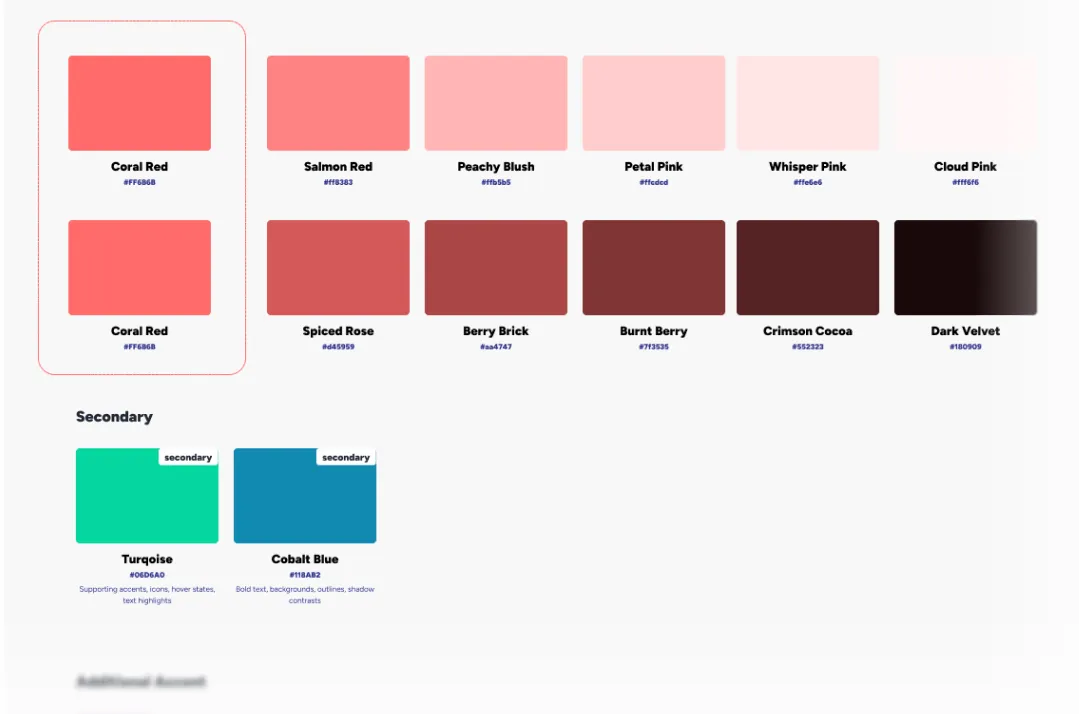
Task: Click the #118AB2 hex code under Cobalt Blue
Action: tap(304, 574)
